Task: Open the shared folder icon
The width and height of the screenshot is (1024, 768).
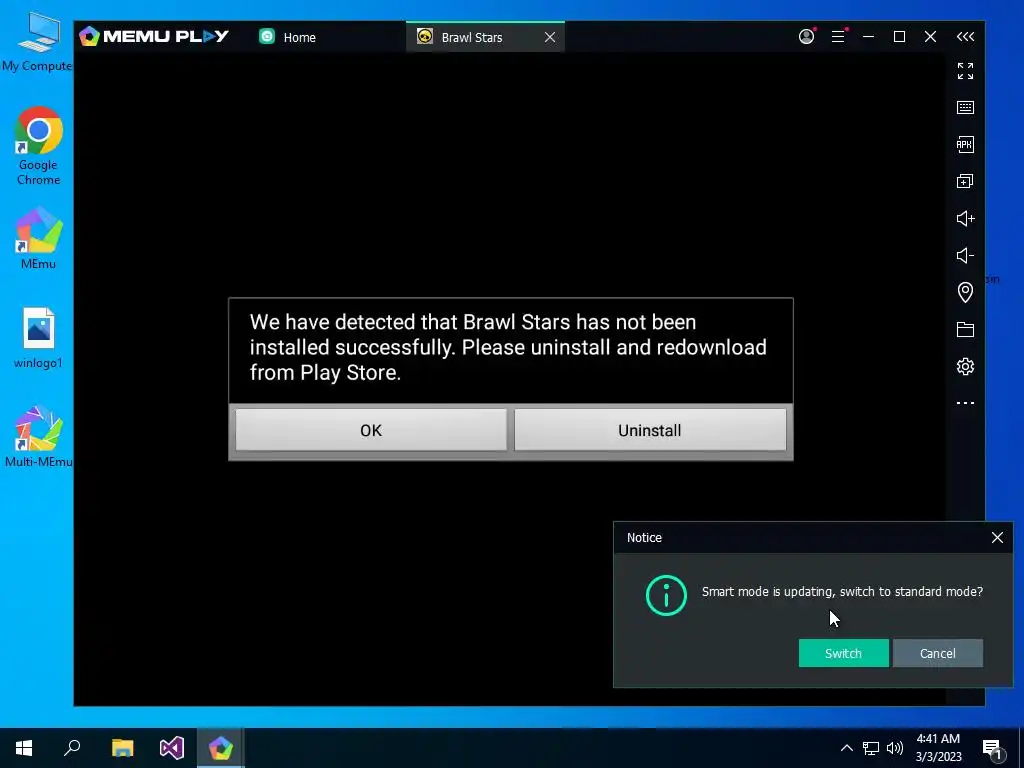Action: click(965, 329)
